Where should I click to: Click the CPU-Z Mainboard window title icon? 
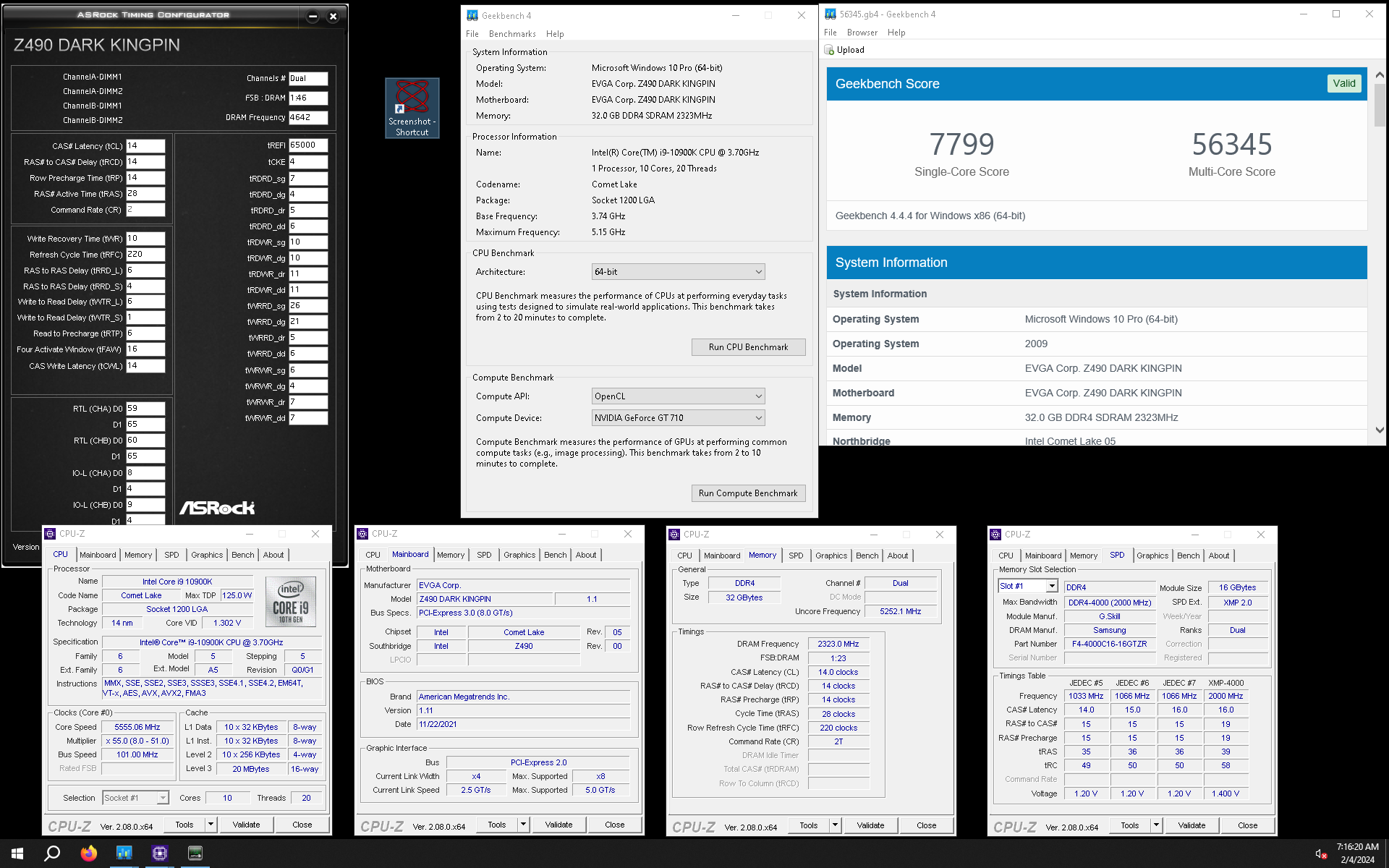(x=362, y=534)
